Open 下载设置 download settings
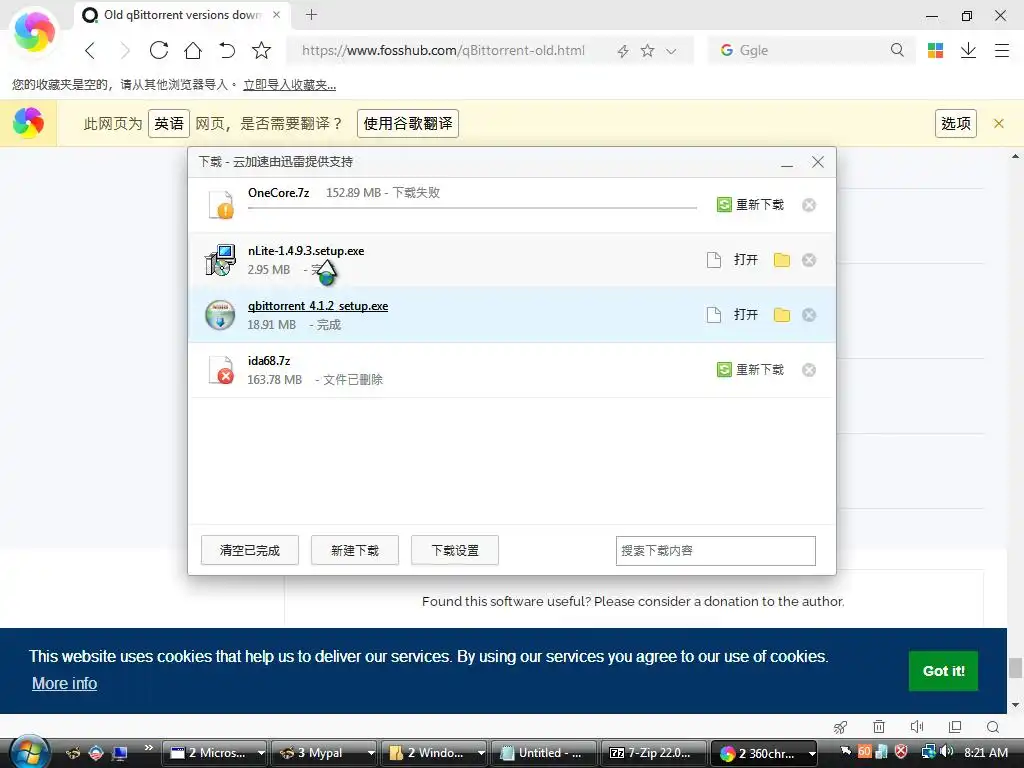The height and width of the screenshot is (768, 1024). pos(455,551)
